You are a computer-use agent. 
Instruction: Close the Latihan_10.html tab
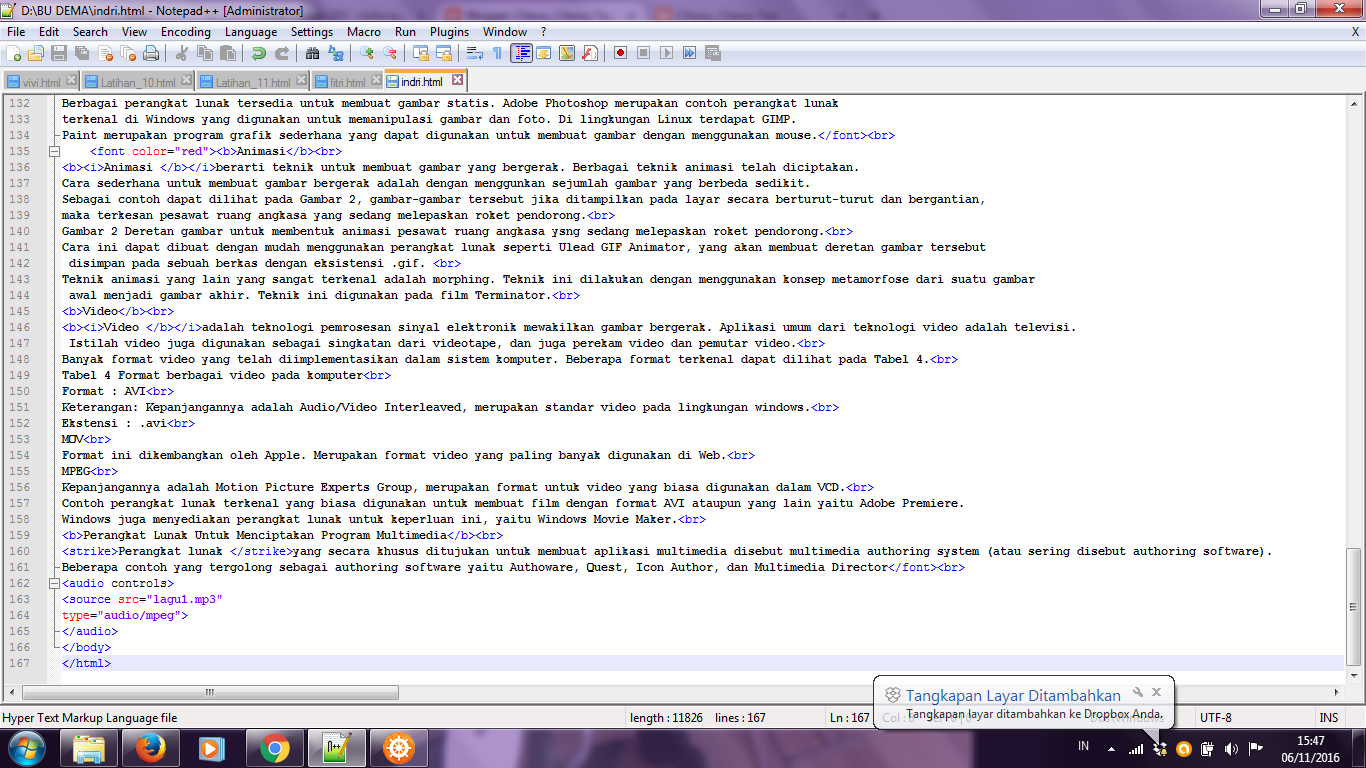pos(186,80)
